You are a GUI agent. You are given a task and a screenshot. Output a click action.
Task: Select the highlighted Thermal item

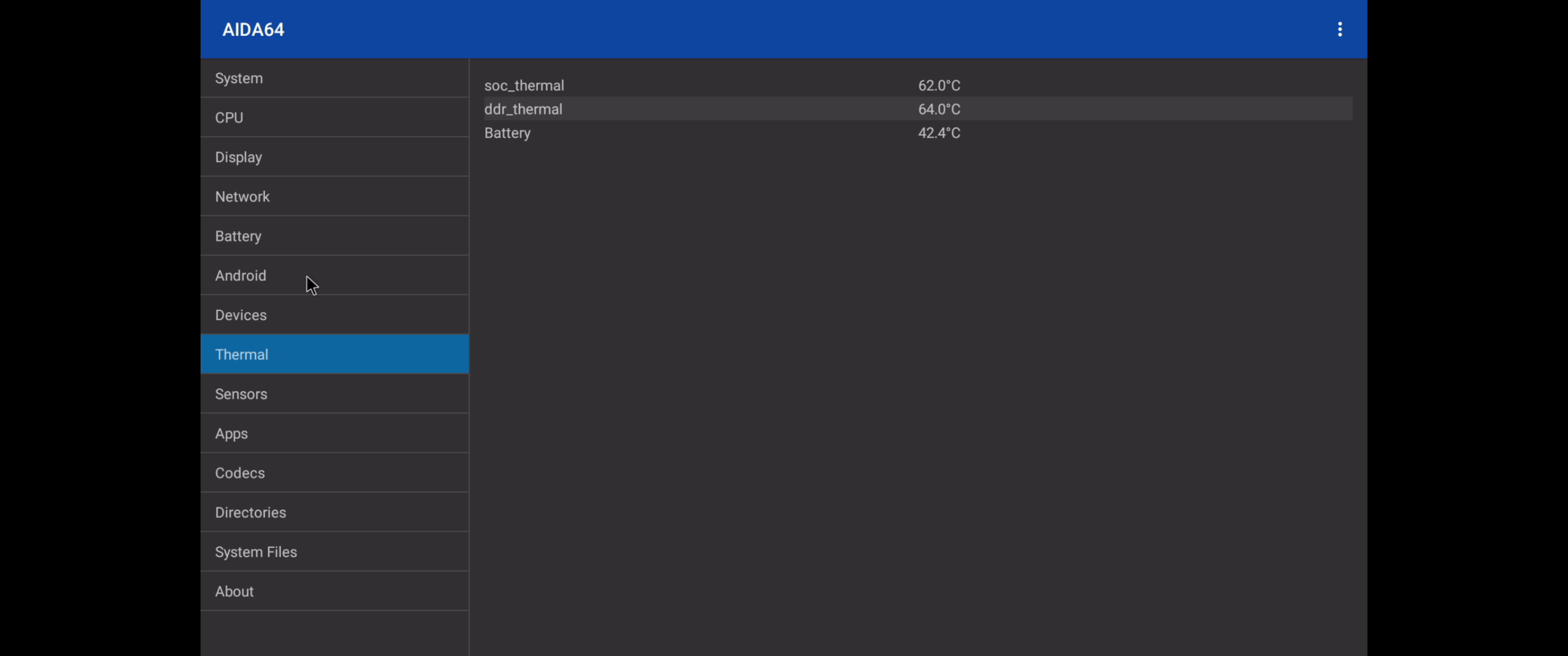[334, 354]
